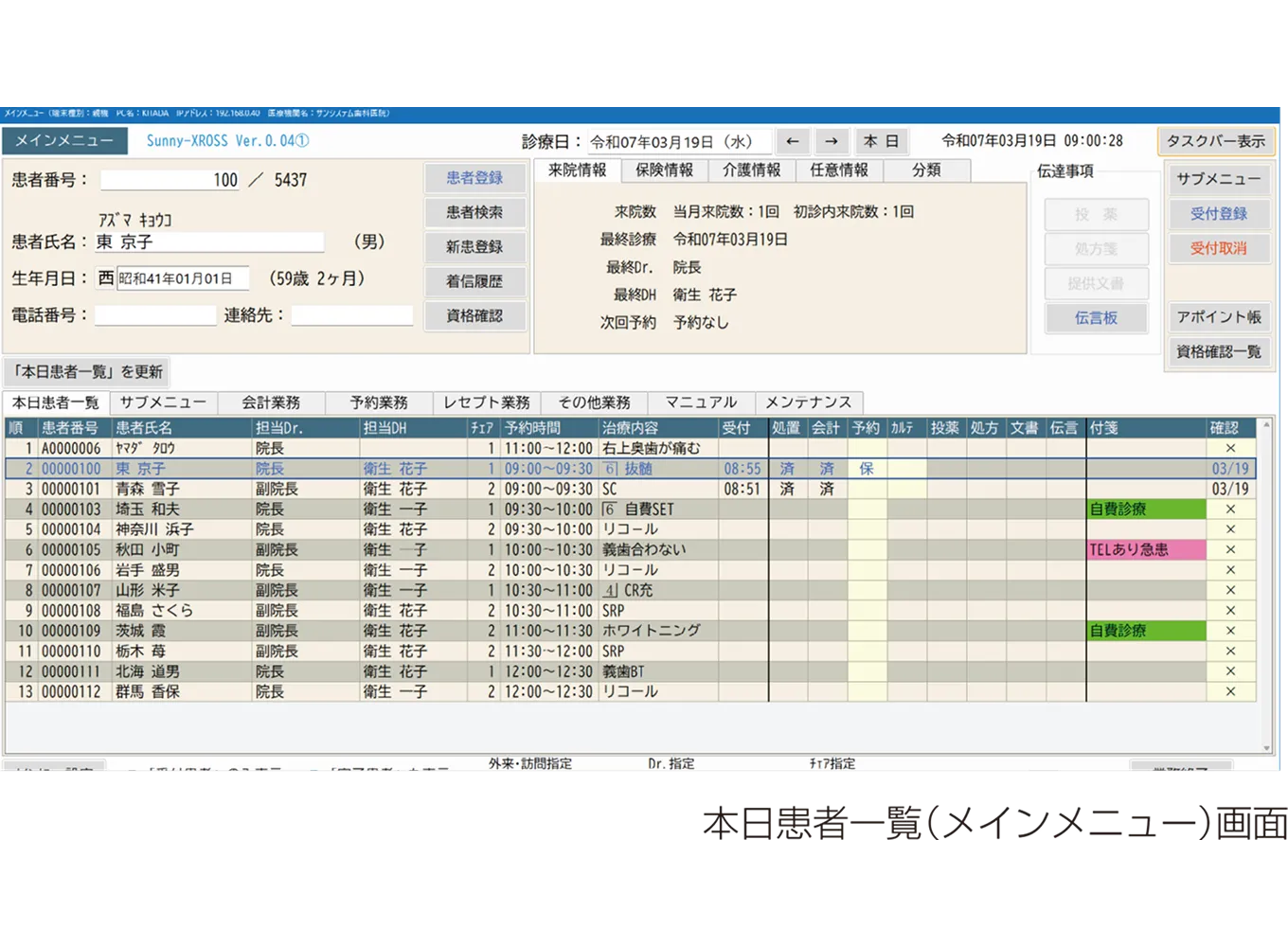Switch to 分類 tab

(x=926, y=170)
